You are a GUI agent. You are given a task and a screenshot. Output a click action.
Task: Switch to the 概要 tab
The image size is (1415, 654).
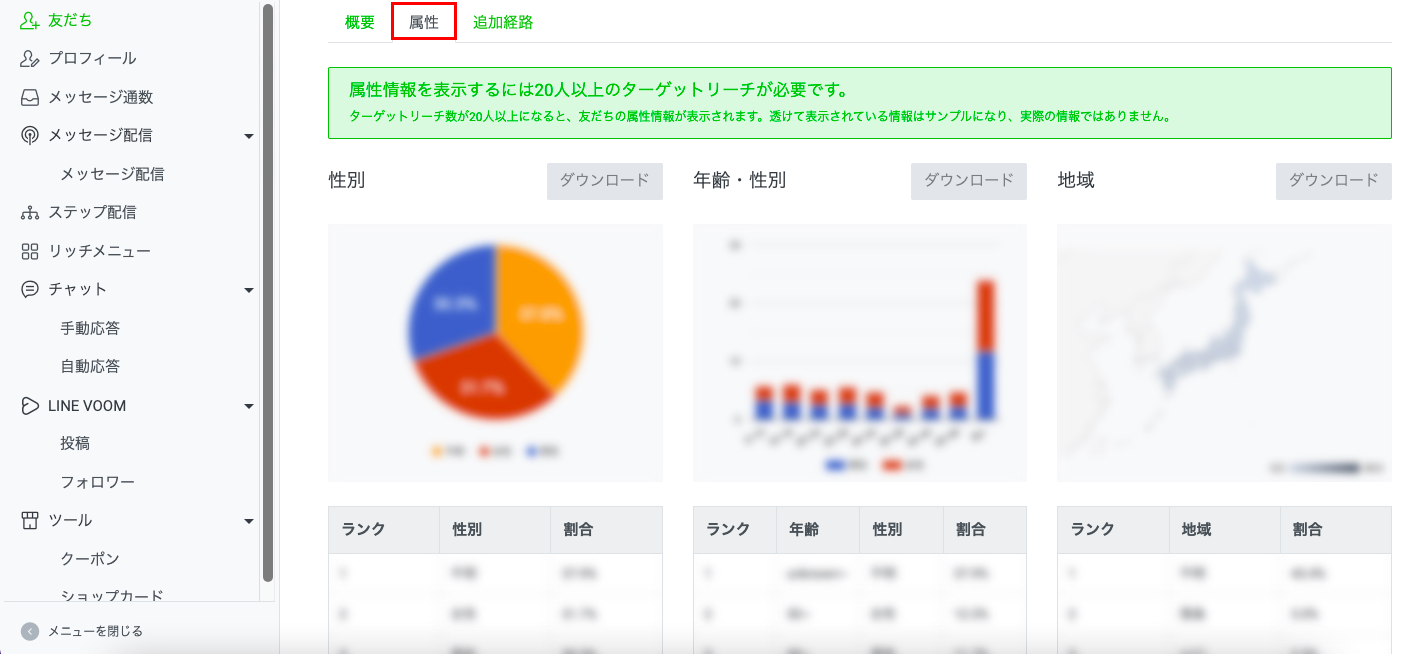tap(357, 21)
